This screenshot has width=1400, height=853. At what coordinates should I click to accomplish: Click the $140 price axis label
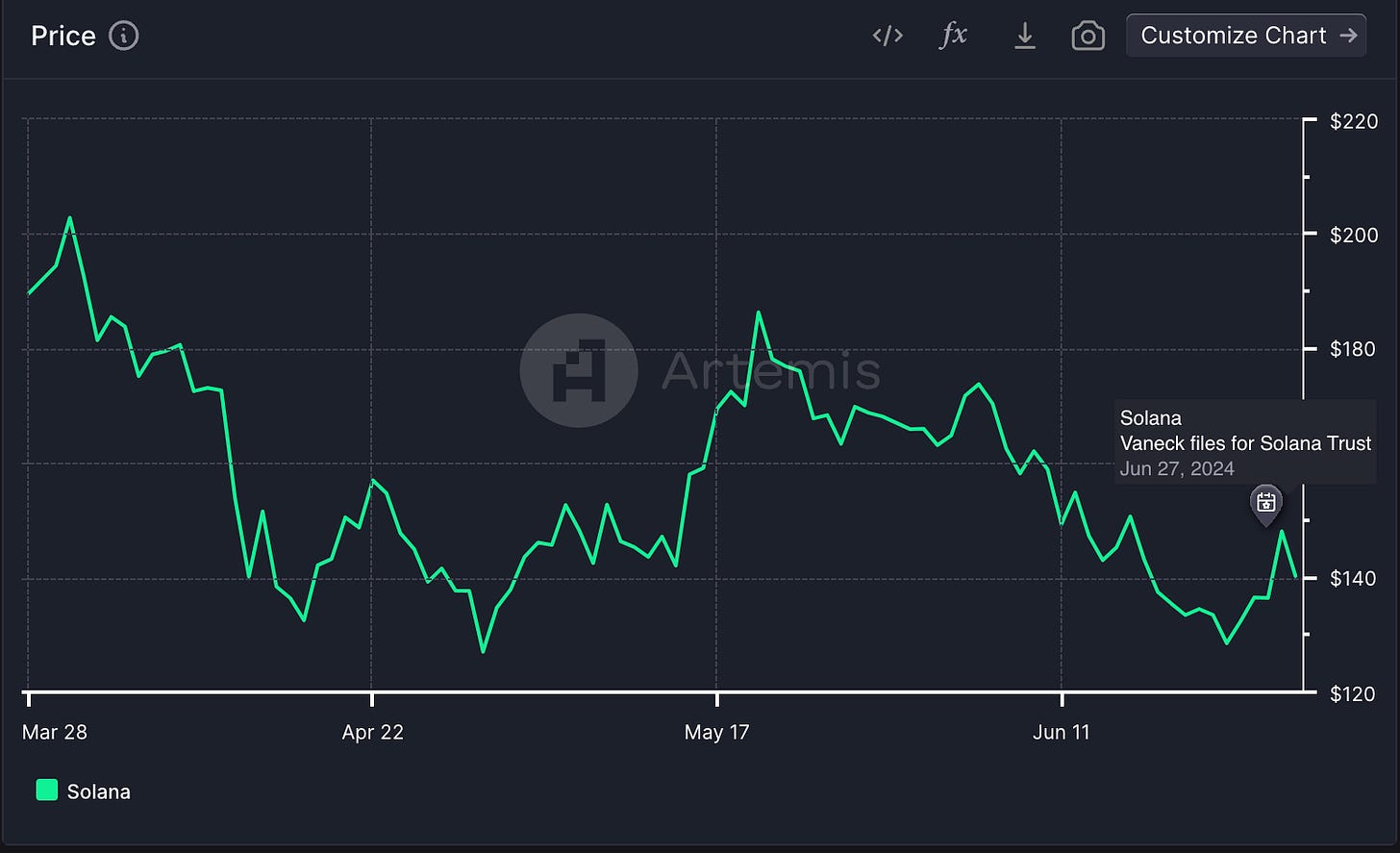(1354, 578)
